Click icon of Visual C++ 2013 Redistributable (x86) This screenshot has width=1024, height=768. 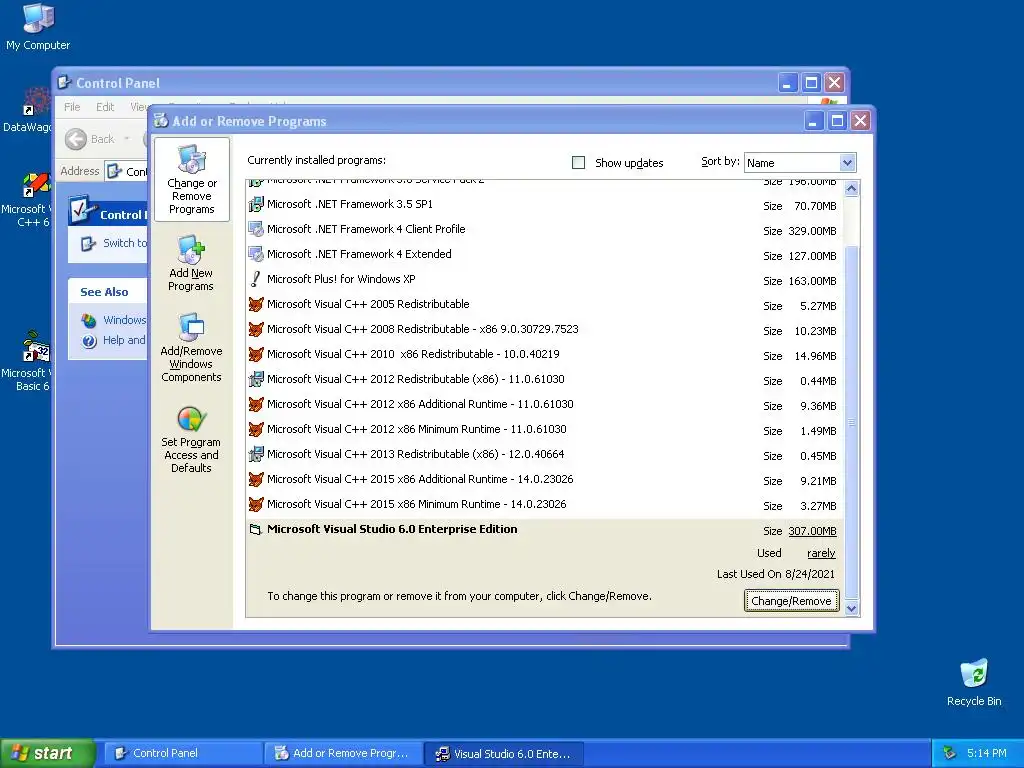click(x=256, y=454)
